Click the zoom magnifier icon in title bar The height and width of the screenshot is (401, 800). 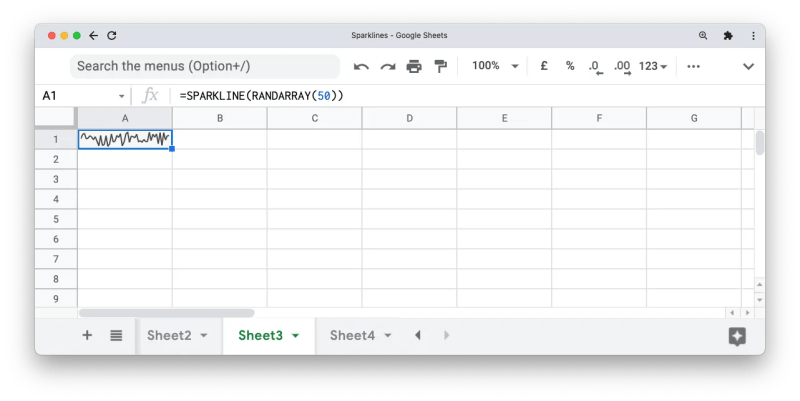[x=703, y=35]
